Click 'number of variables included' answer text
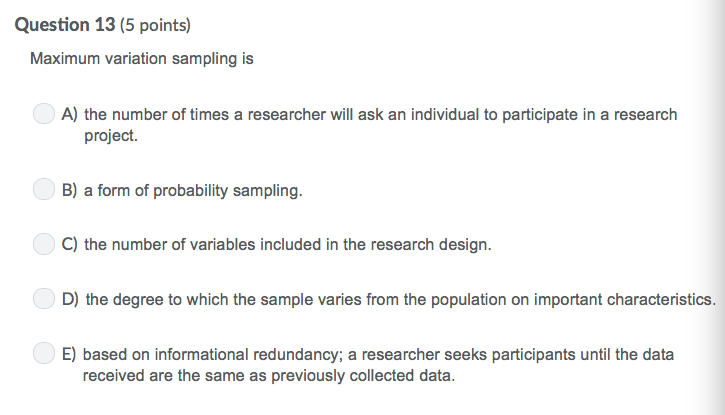The width and height of the screenshot is (725, 415). point(288,244)
